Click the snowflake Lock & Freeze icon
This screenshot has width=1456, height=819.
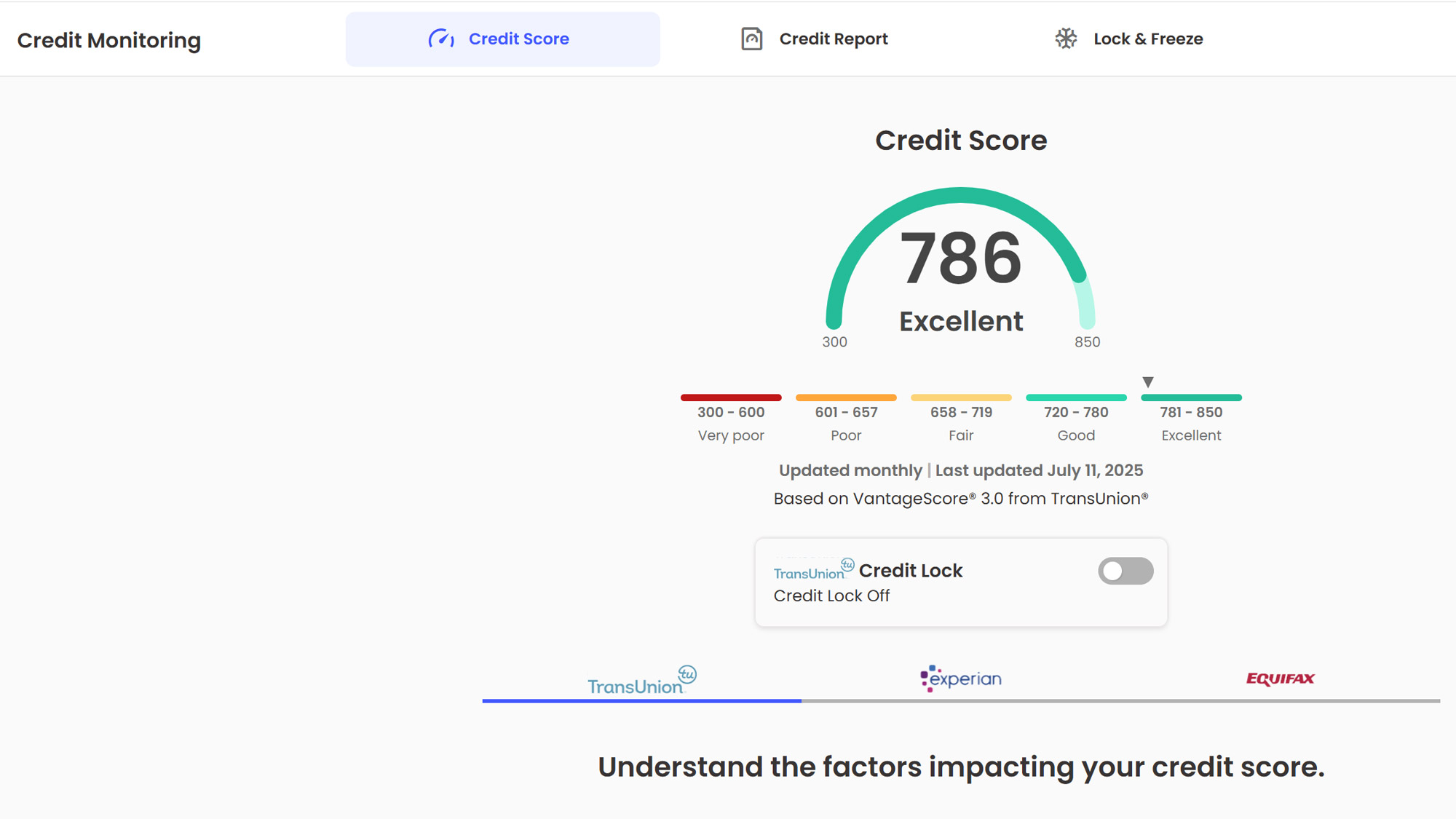(x=1066, y=39)
